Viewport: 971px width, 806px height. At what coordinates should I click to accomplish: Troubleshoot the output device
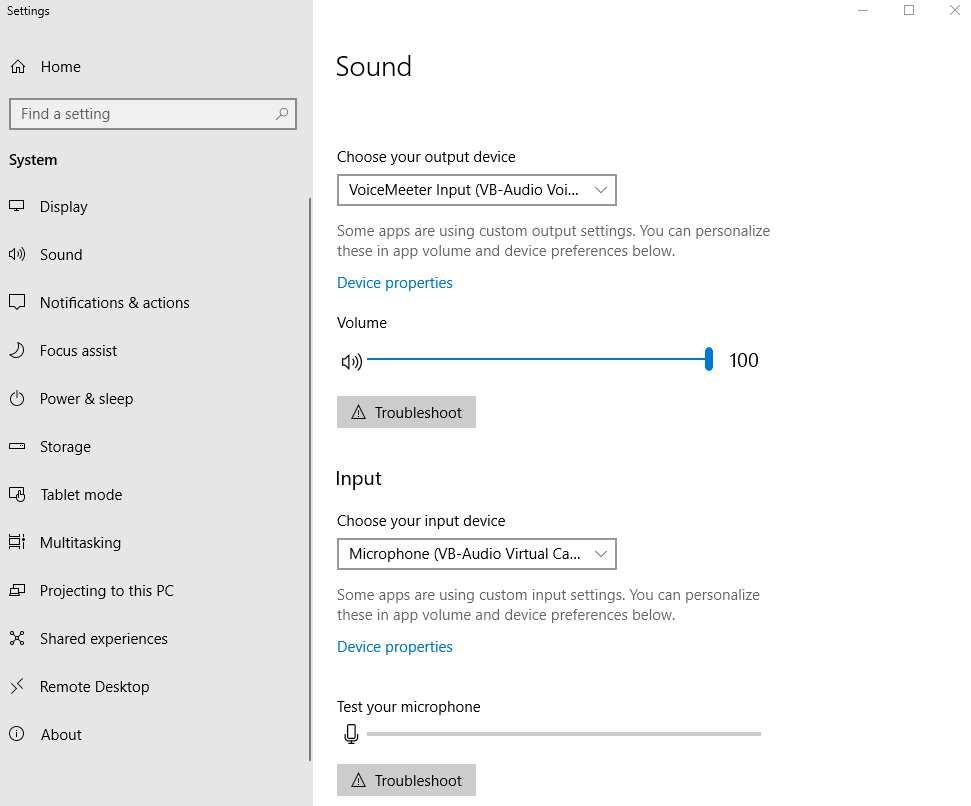406,413
